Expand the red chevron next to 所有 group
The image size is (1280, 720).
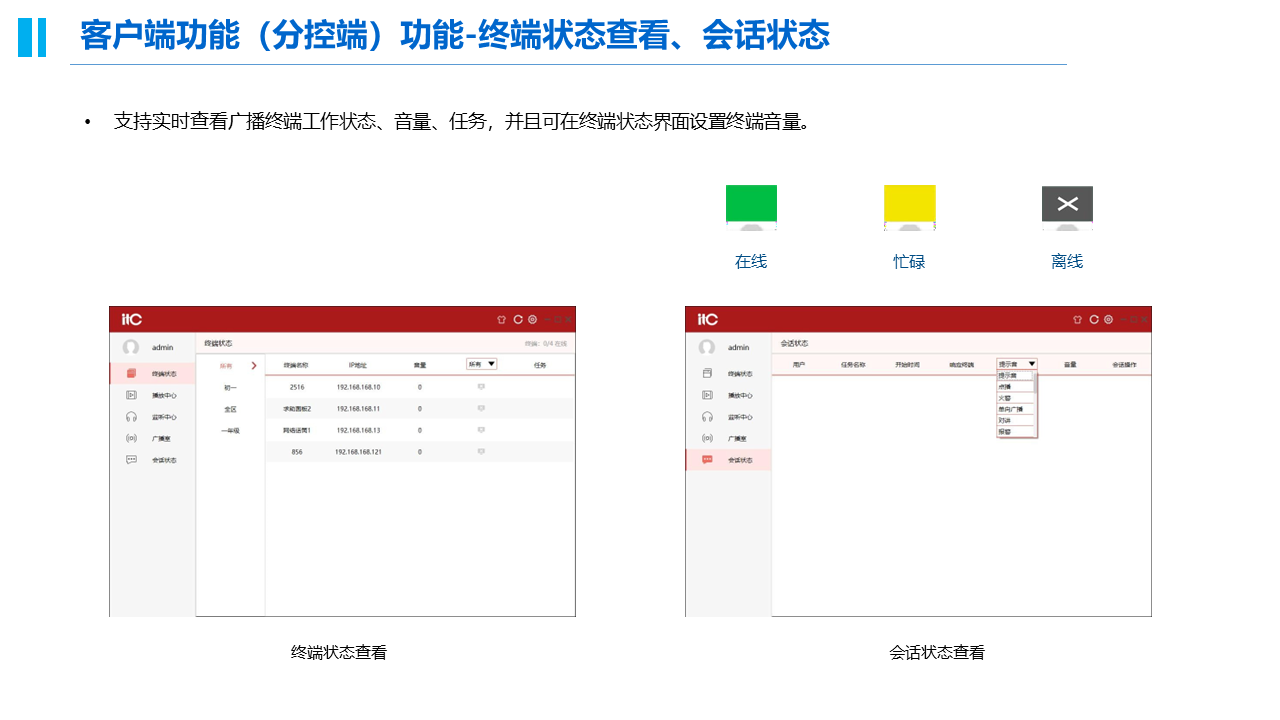click(254, 366)
